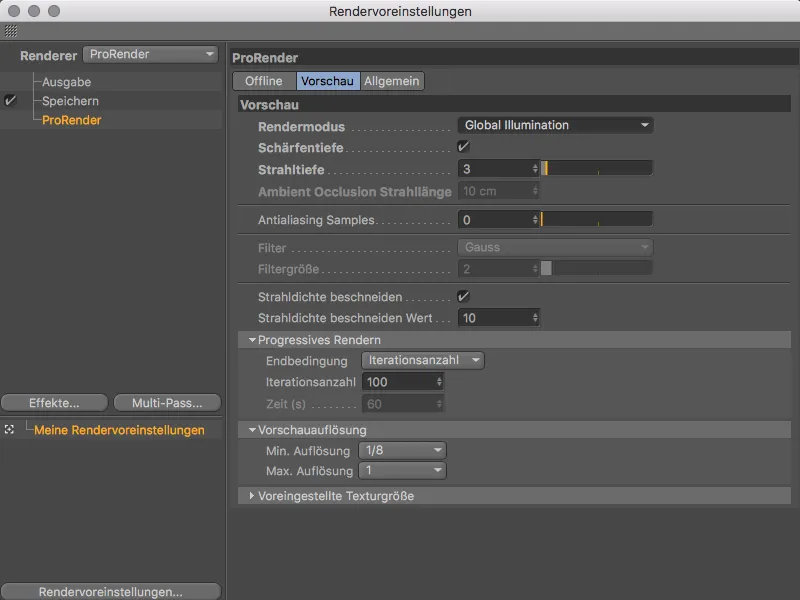Change Min. Auflösung via its dropdown

402,450
